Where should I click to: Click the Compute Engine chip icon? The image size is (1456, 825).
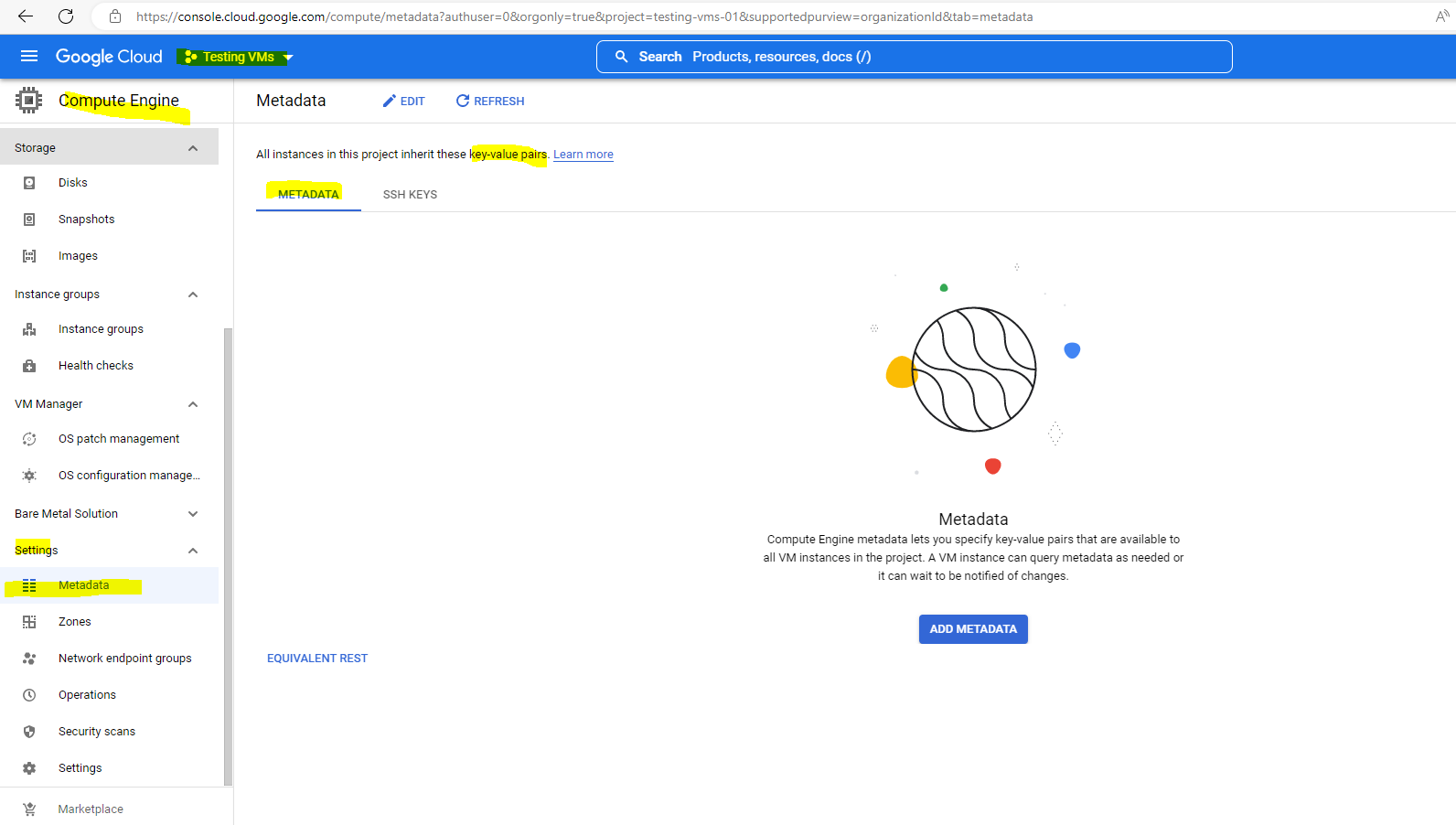pyautogui.click(x=29, y=101)
